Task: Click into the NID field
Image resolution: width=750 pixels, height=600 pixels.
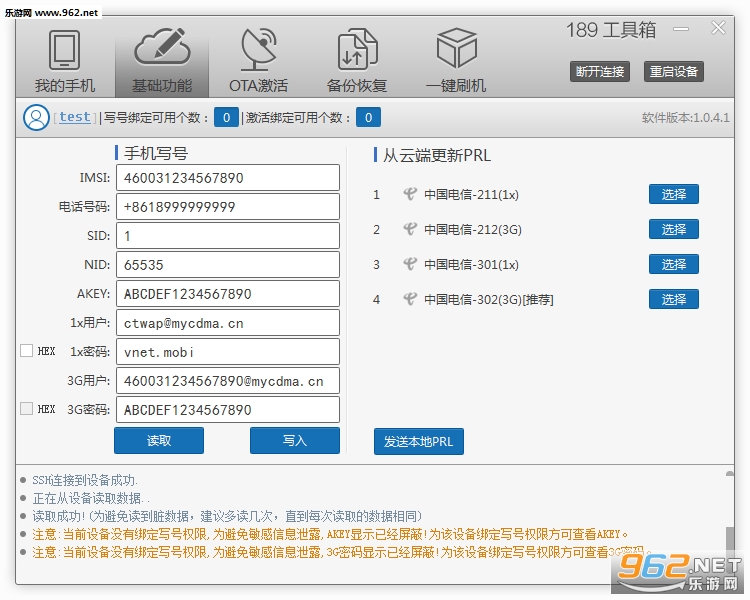Action: (x=228, y=265)
